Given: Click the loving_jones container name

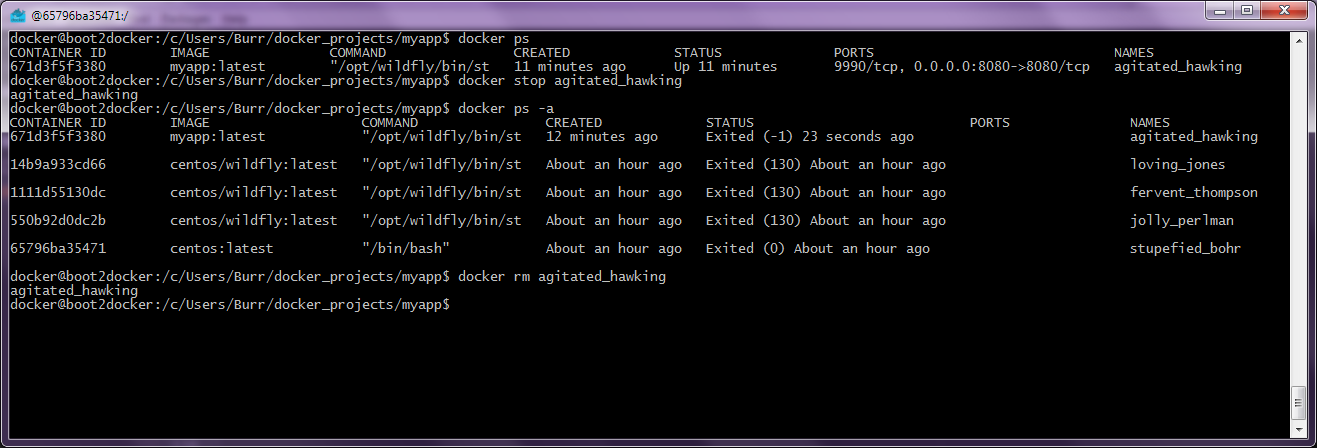Looking at the screenshot, I should tap(1177, 164).
